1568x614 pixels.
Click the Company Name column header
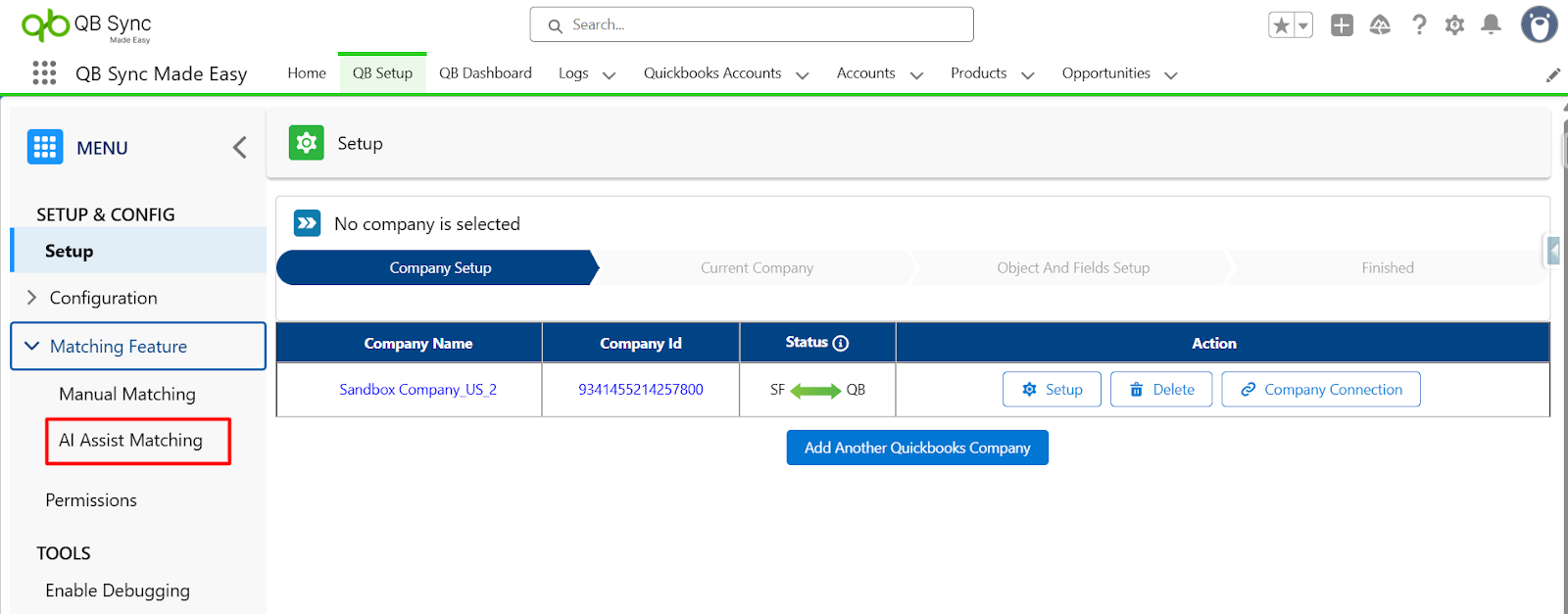pyautogui.click(x=418, y=344)
